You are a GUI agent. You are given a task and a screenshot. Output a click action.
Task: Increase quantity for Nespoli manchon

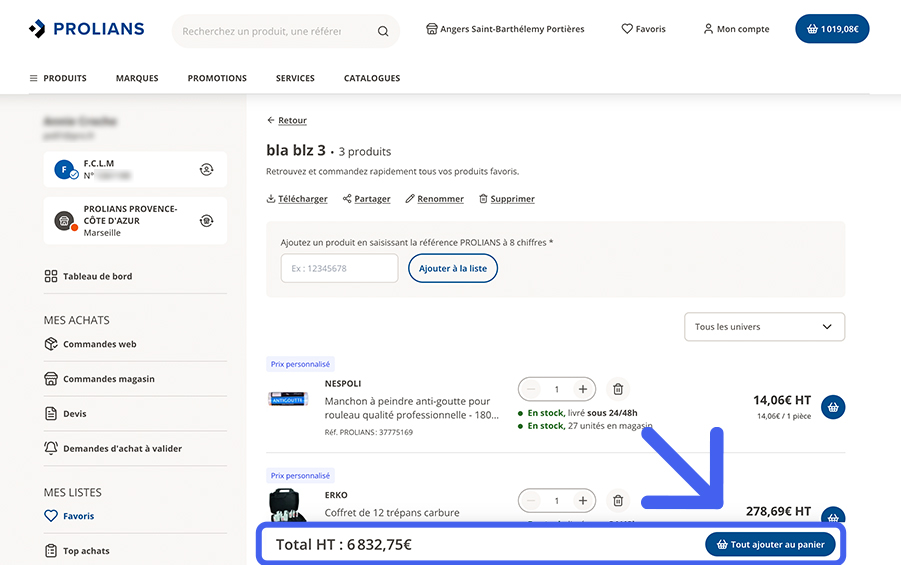coord(583,389)
